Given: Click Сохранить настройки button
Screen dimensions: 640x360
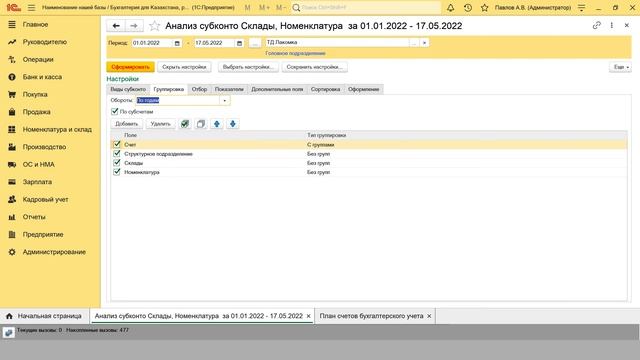Looking at the screenshot, I should click(x=315, y=67).
